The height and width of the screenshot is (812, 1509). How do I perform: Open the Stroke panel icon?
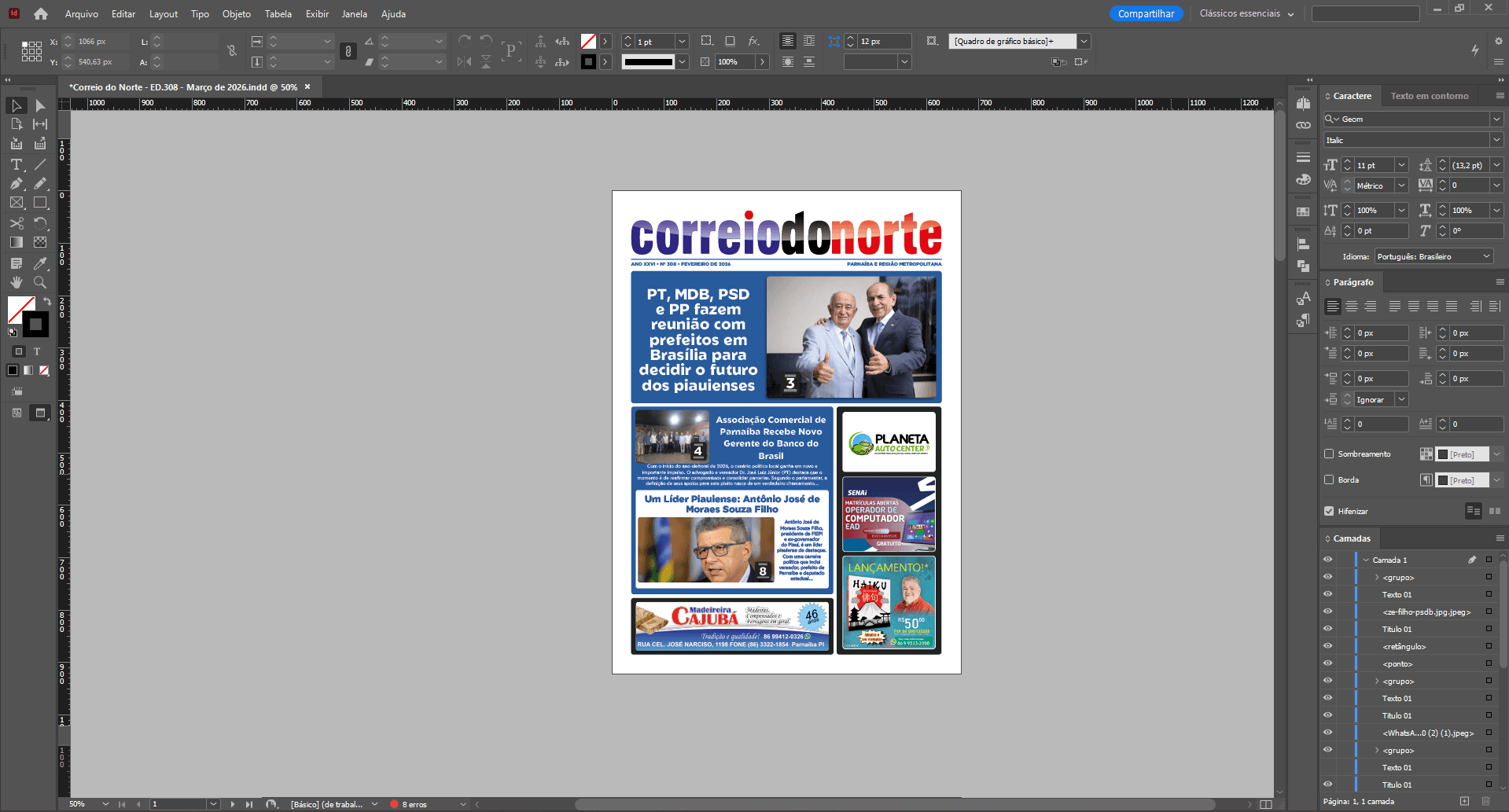pos(1303,157)
